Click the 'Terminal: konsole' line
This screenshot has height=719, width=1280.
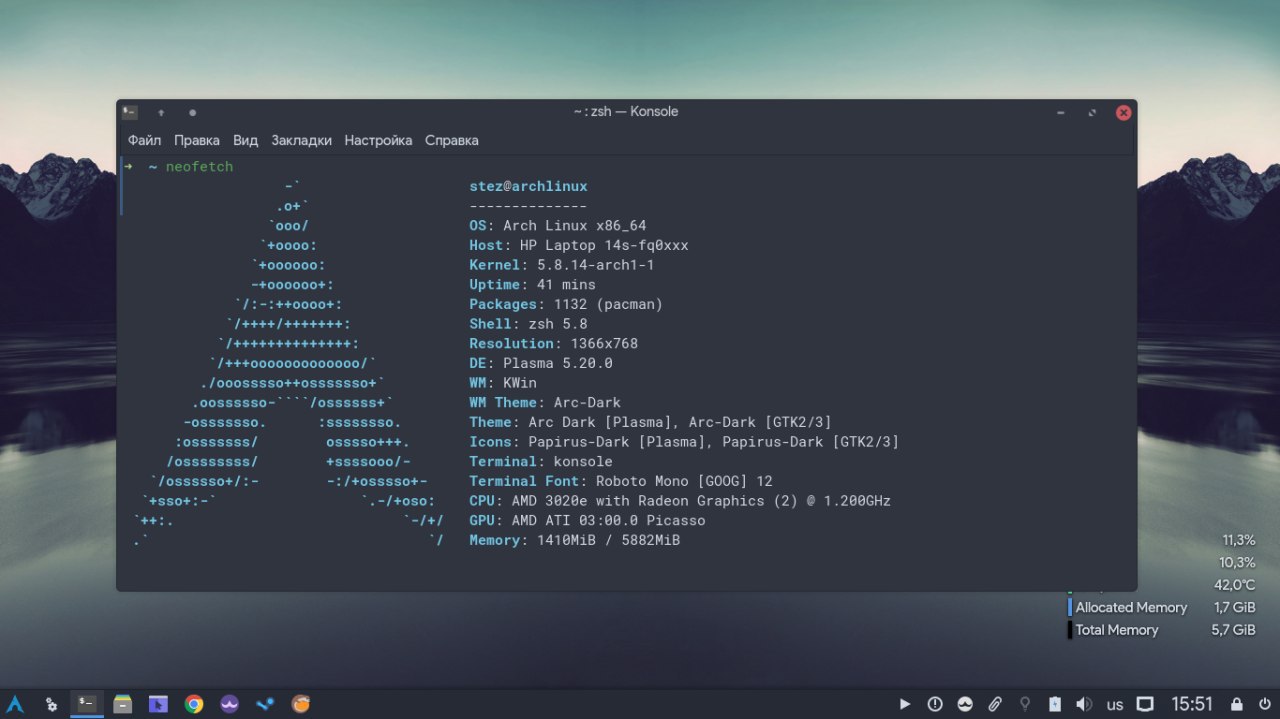(541, 462)
